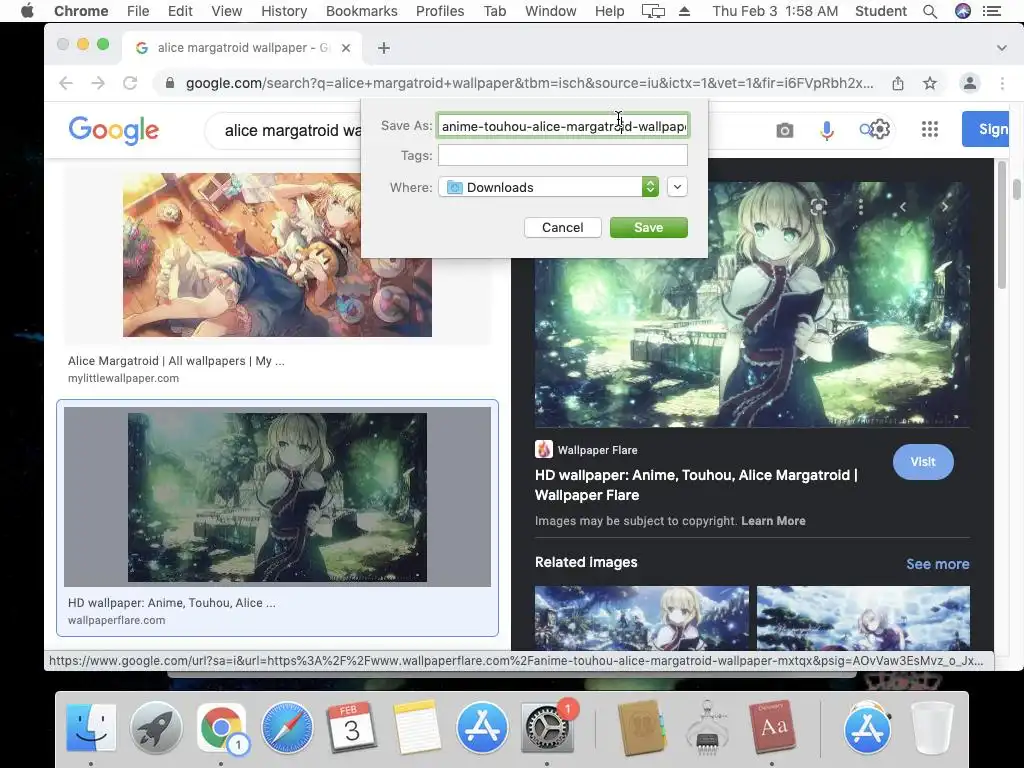Reload the page with refresh icon
The image size is (1024, 768).
click(130, 83)
